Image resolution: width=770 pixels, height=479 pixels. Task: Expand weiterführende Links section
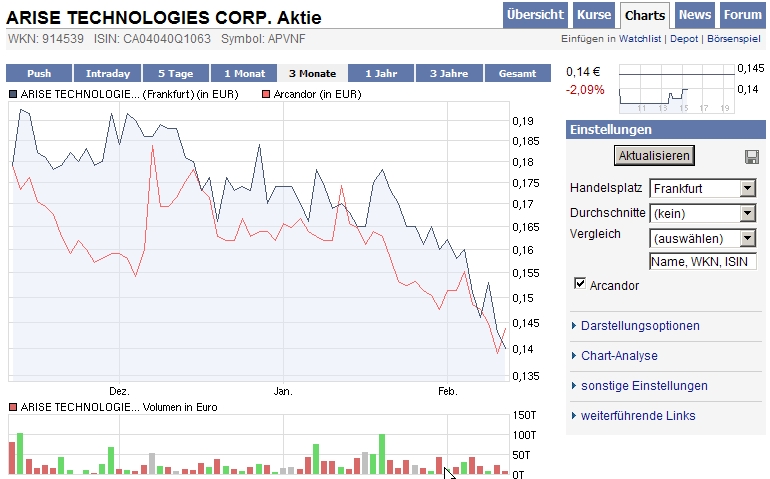[638, 416]
